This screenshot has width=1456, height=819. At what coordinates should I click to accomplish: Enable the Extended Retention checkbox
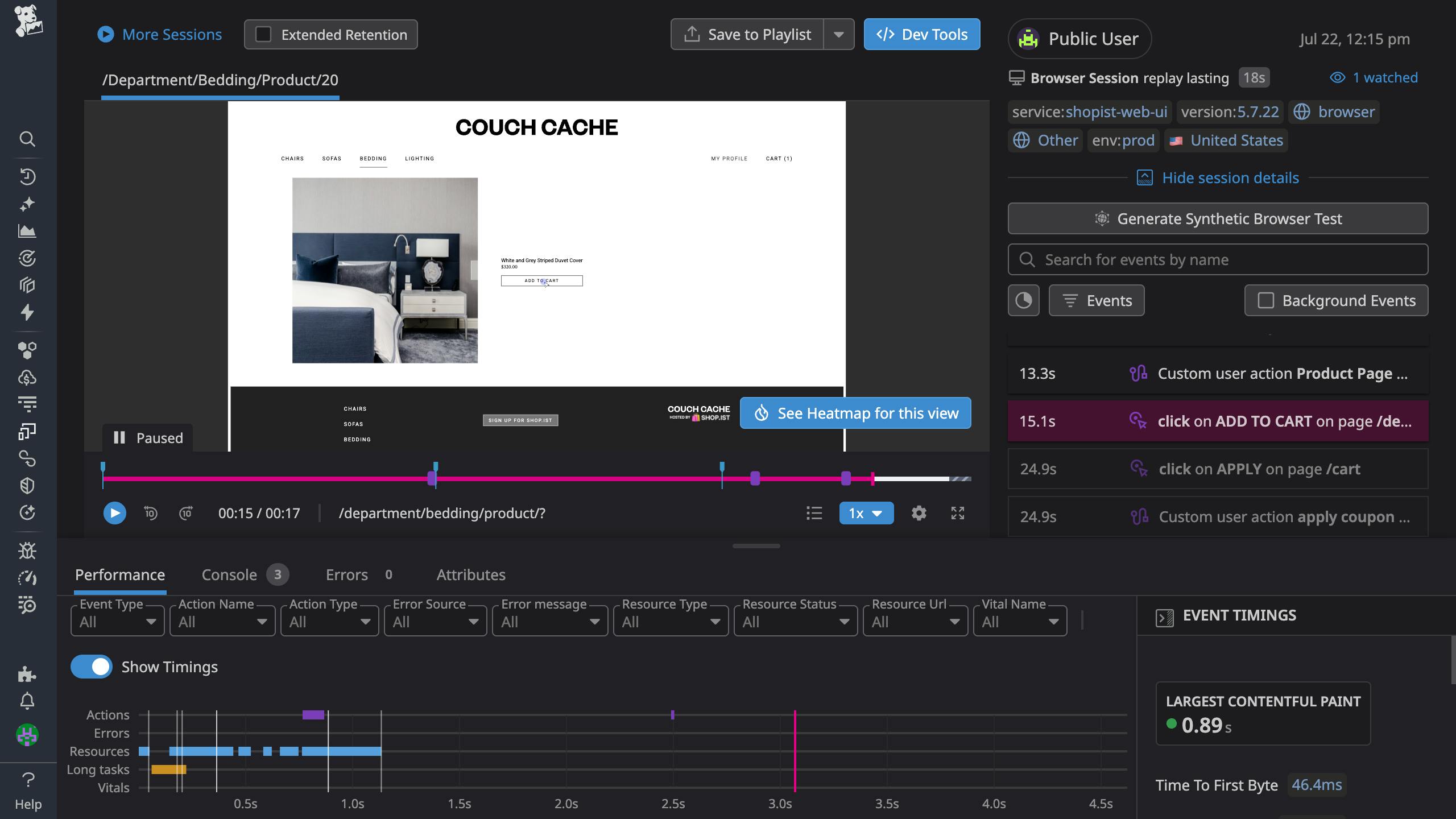pyautogui.click(x=263, y=34)
